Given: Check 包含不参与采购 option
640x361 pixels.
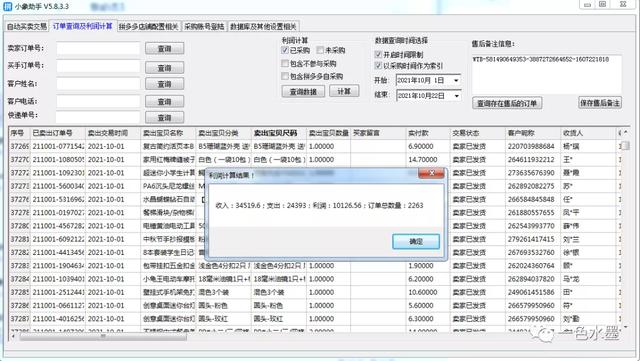Looking at the screenshot, I should pos(285,64).
